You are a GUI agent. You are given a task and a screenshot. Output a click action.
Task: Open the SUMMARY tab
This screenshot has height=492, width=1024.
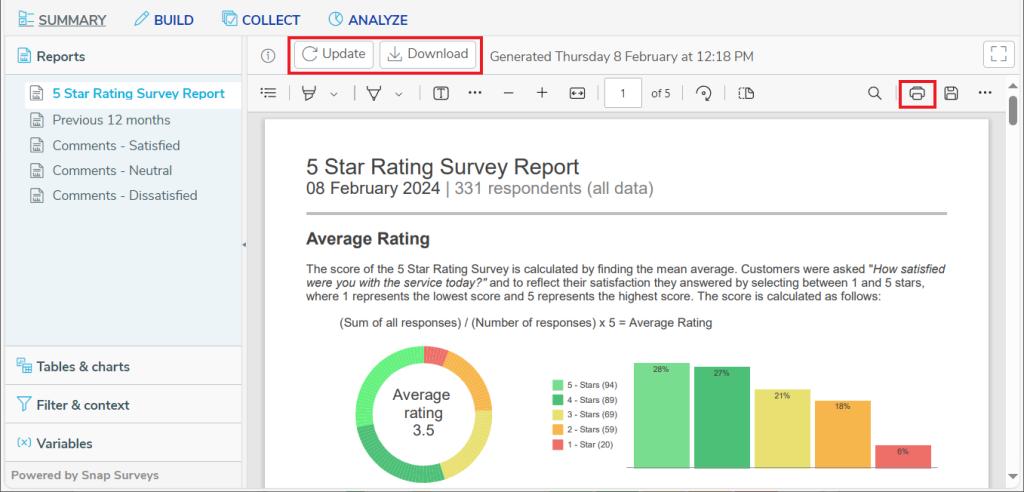click(62, 20)
